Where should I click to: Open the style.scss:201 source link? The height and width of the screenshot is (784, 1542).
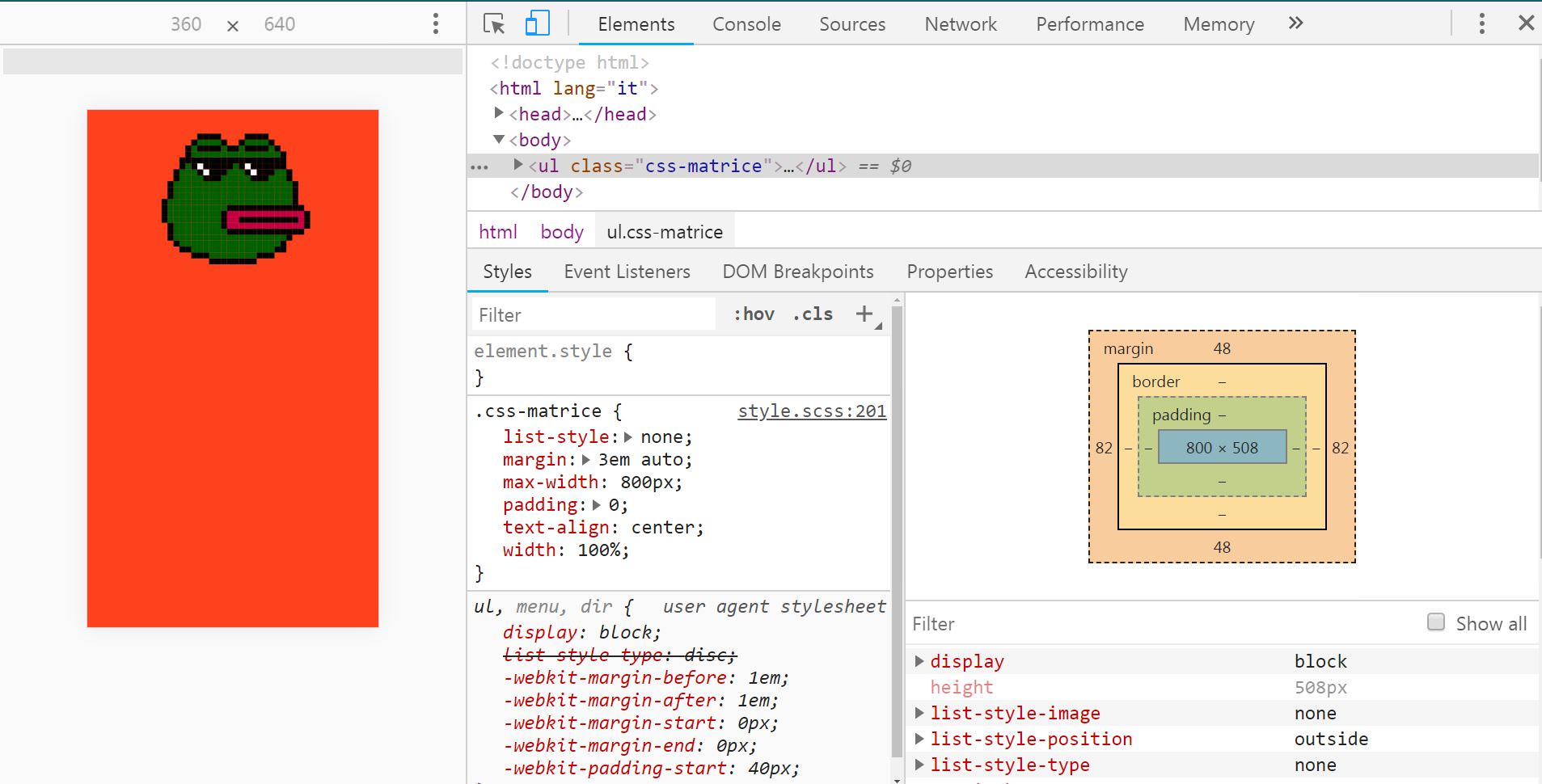pyautogui.click(x=812, y=411)
